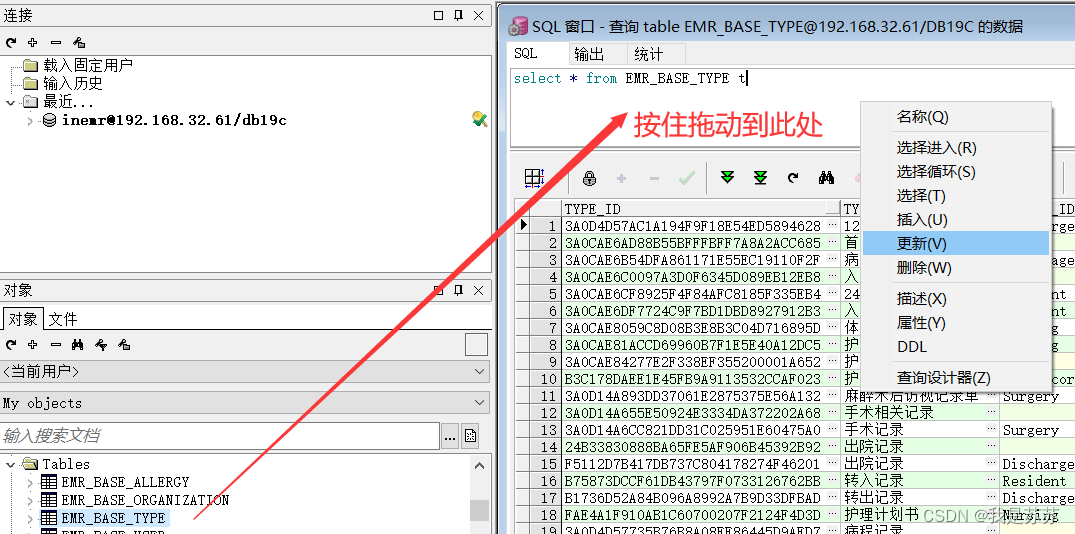Refresh the 连接 connections list

10,43
